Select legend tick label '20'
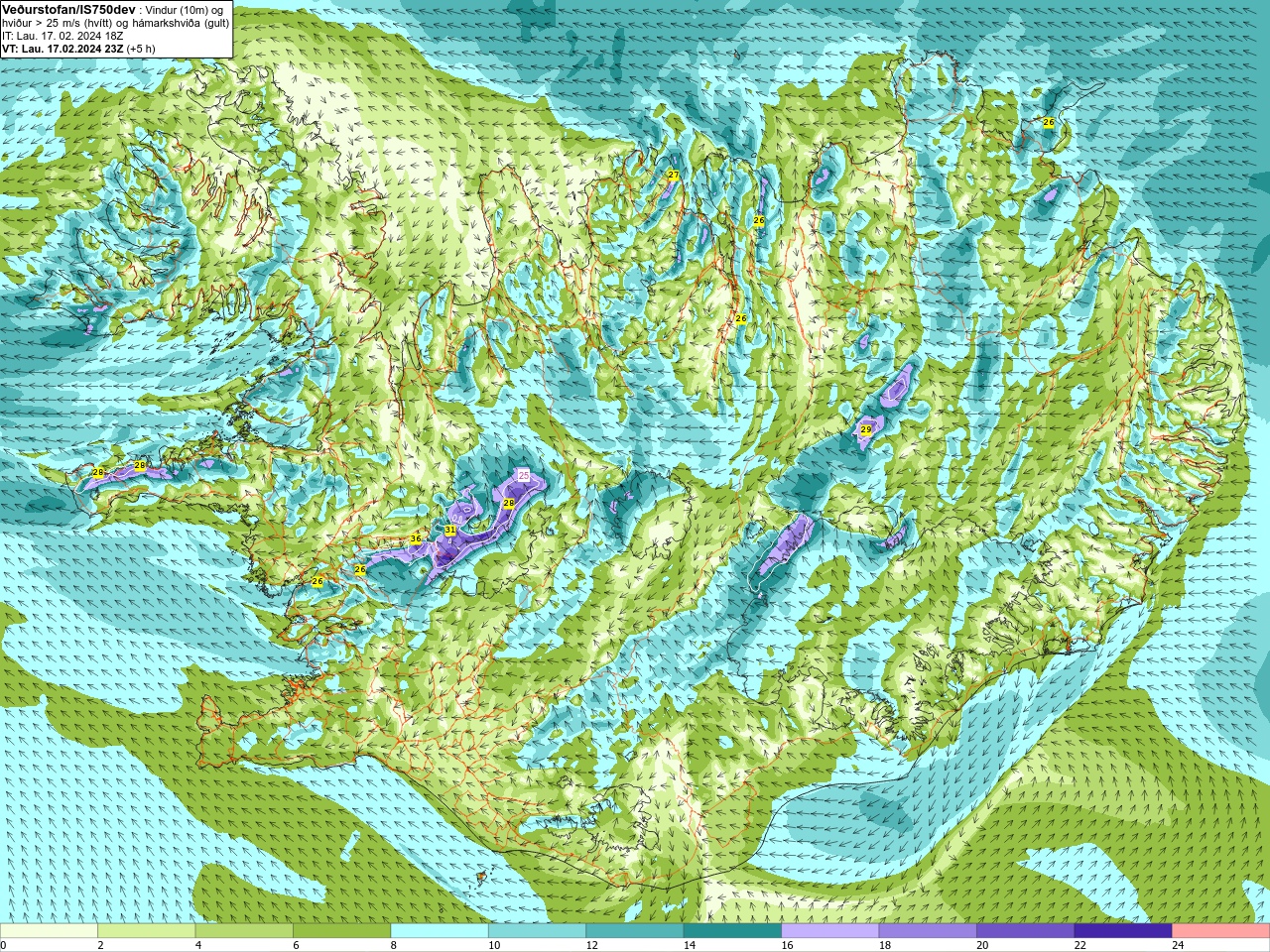Screen dimensions: 1270x952 point(982,945)
